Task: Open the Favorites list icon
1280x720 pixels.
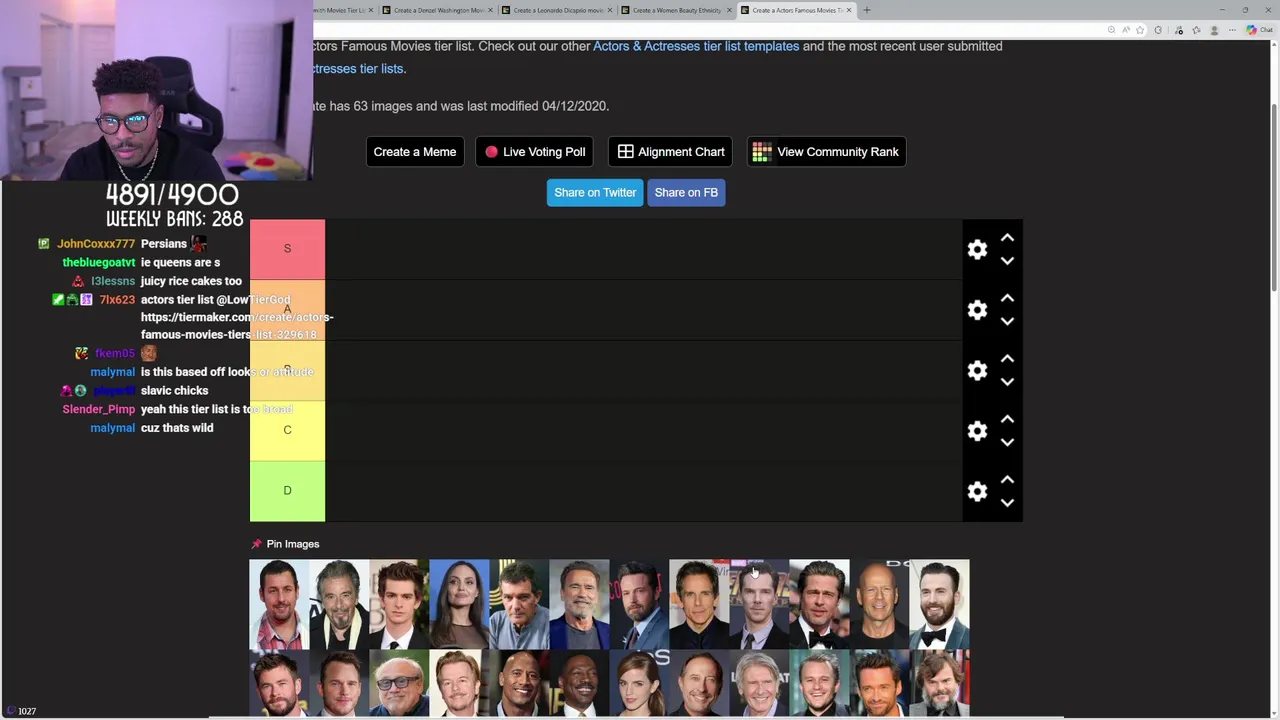Action: (1196, 30)
